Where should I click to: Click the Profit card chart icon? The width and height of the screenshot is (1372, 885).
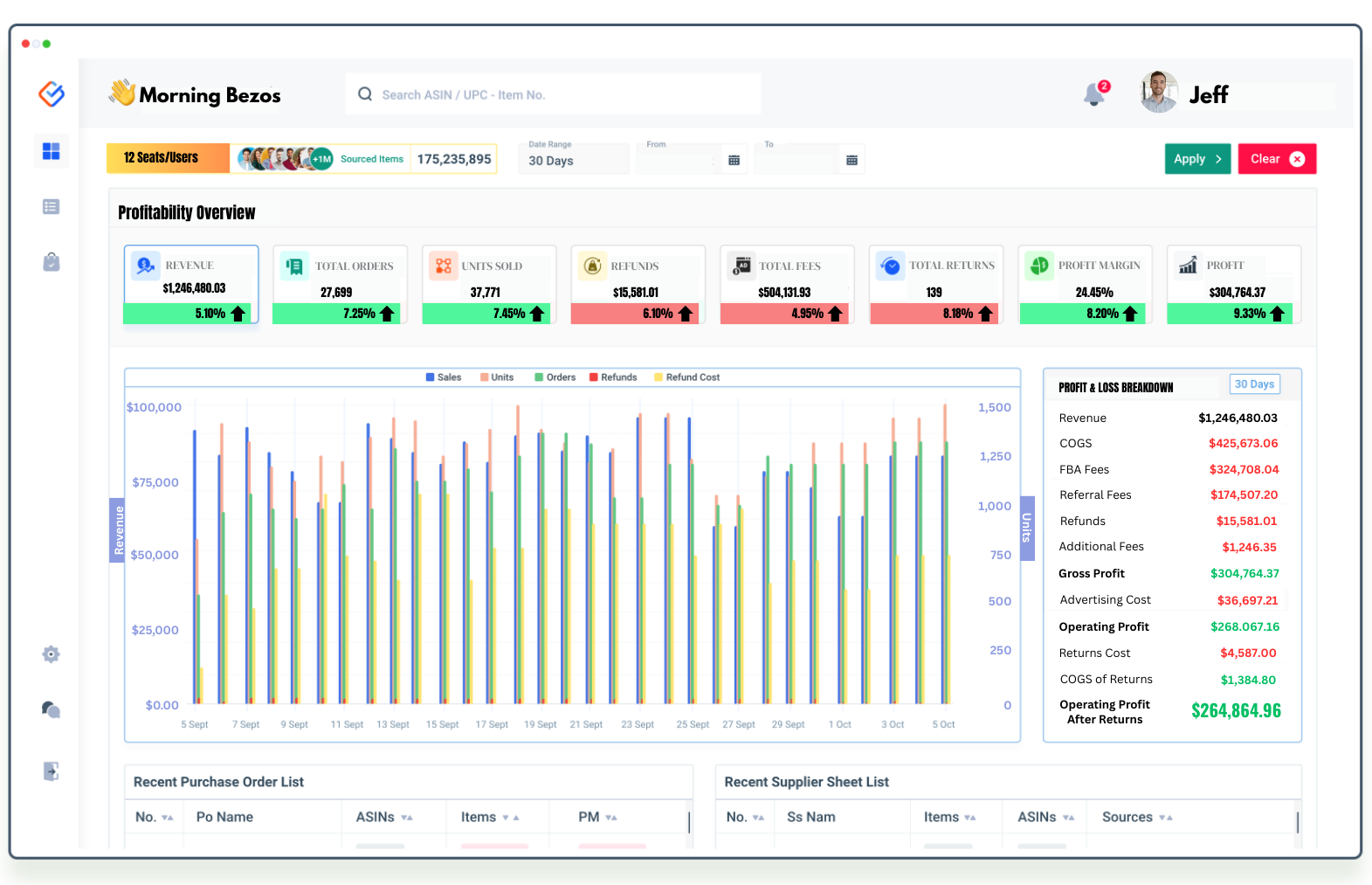click(1188, 265)
